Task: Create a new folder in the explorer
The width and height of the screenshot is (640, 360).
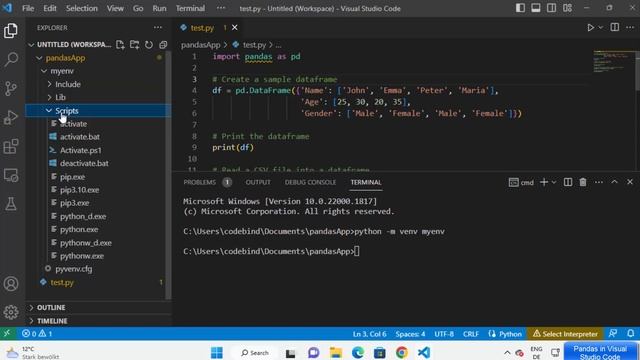Action: [134, 44]
